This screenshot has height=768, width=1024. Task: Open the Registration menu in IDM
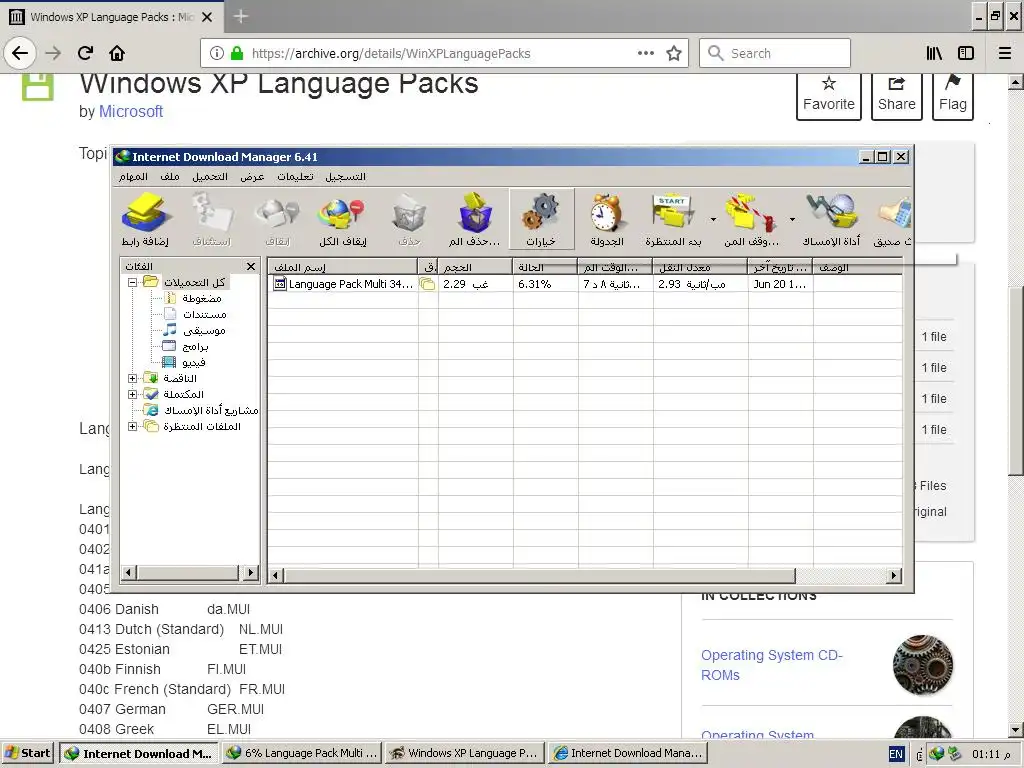pyautogui.click(x=345, y=177)
